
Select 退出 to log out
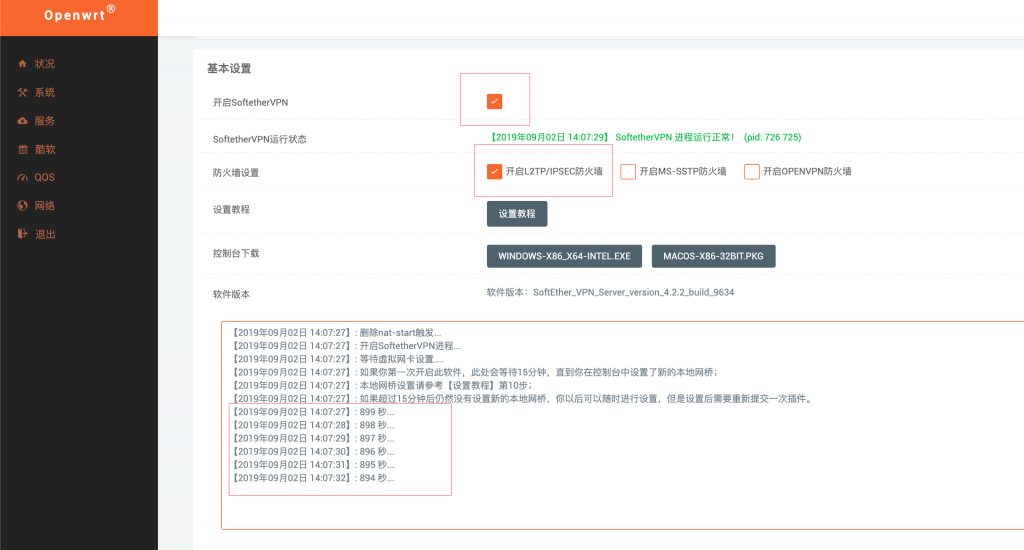[x=45, y=234]
